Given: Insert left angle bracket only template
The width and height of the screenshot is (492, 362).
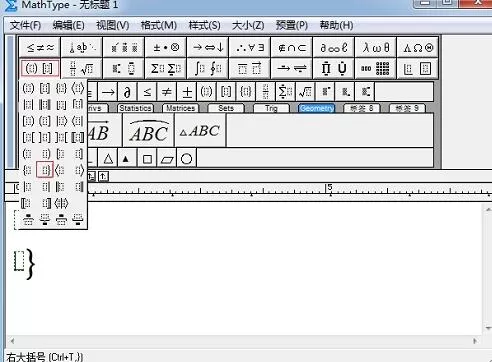Looking at the screenshot, I should click(x=61, y=170).
